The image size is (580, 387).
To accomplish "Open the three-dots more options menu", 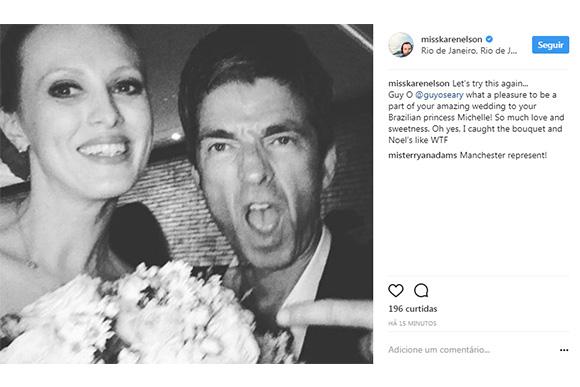I will (564, 350).
